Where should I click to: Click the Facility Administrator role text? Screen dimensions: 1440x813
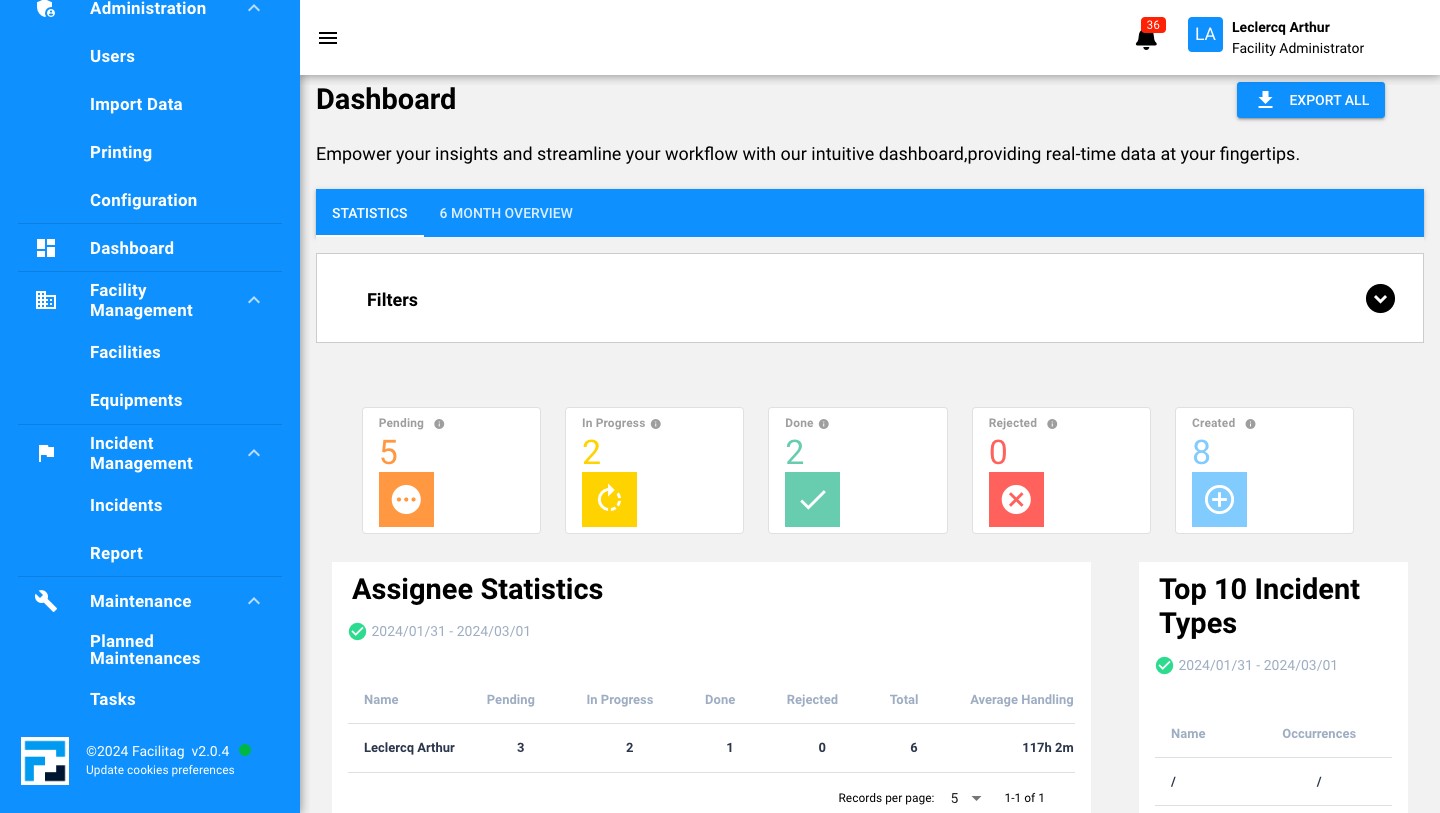pos(1298,48)
